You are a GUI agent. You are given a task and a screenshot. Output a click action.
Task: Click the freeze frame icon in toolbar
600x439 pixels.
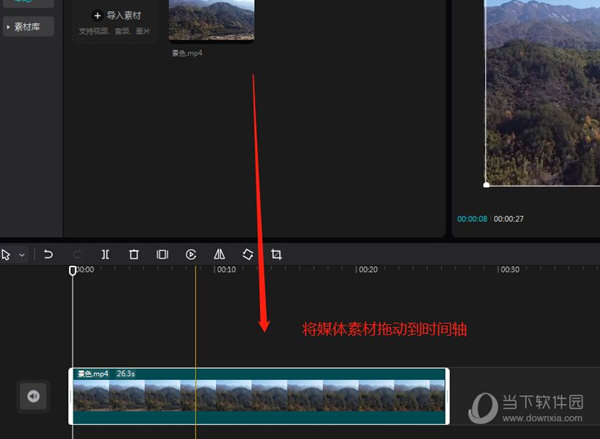click(x=162, y=255)
